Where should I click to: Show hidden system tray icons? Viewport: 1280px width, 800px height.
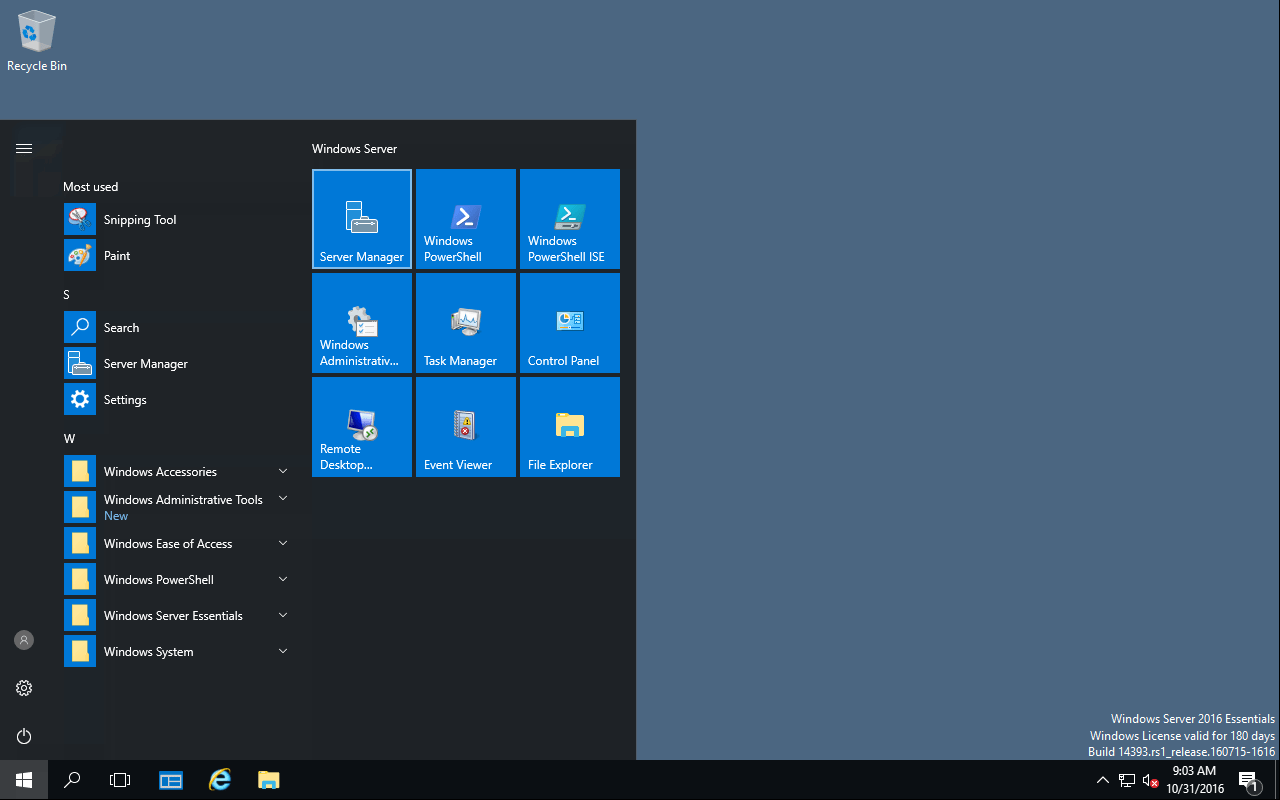click(1103, 780)
